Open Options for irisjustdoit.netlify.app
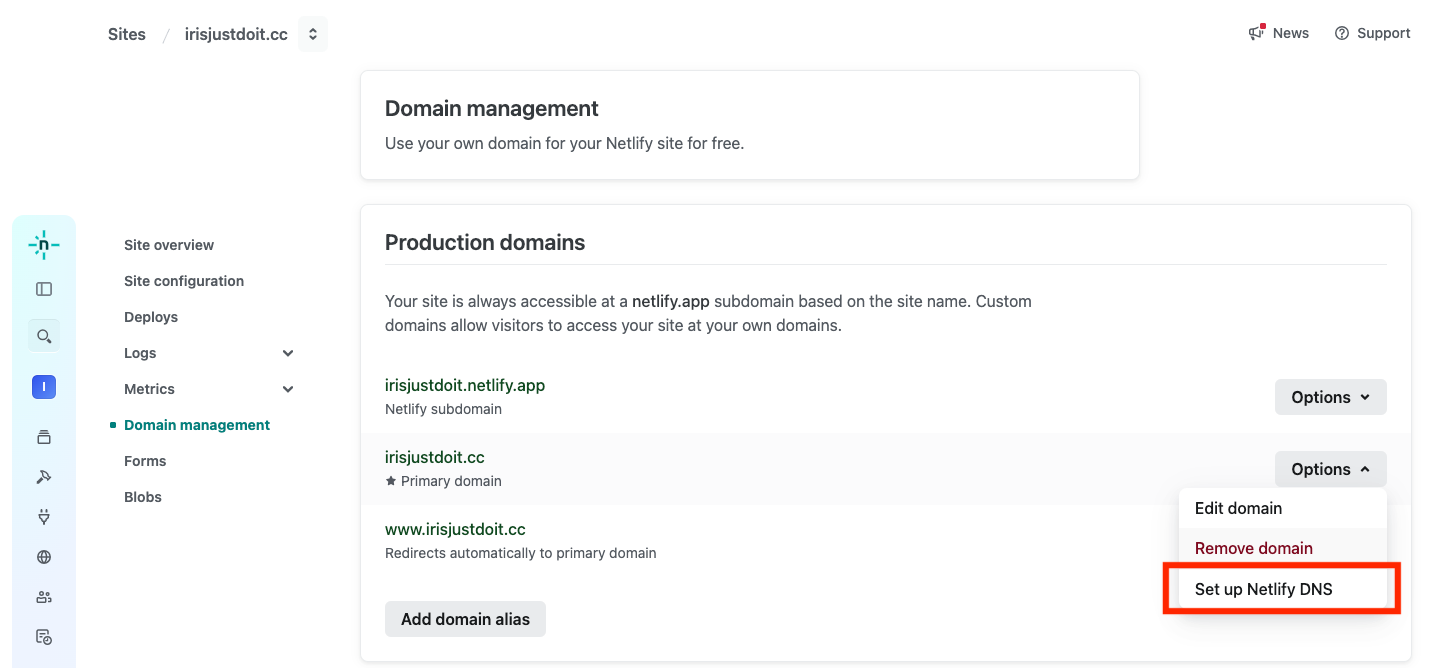The image size is (1444, 668). pos(1330,397)
